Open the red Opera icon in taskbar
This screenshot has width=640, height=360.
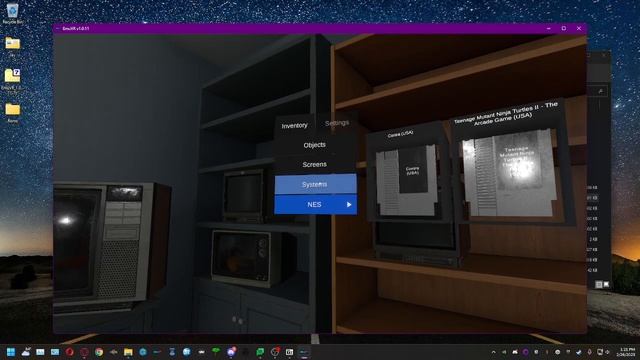[69, 352]
